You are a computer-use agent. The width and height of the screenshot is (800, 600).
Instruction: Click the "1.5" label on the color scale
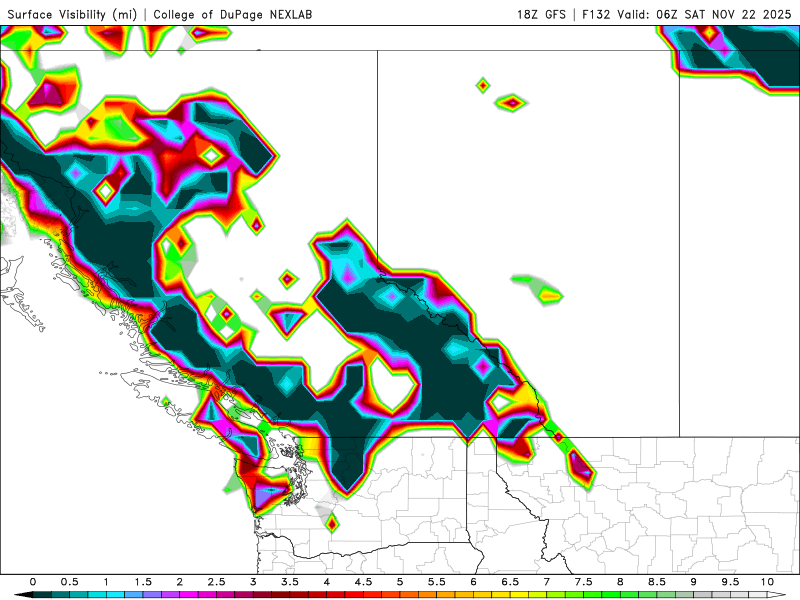coord(143,582)
